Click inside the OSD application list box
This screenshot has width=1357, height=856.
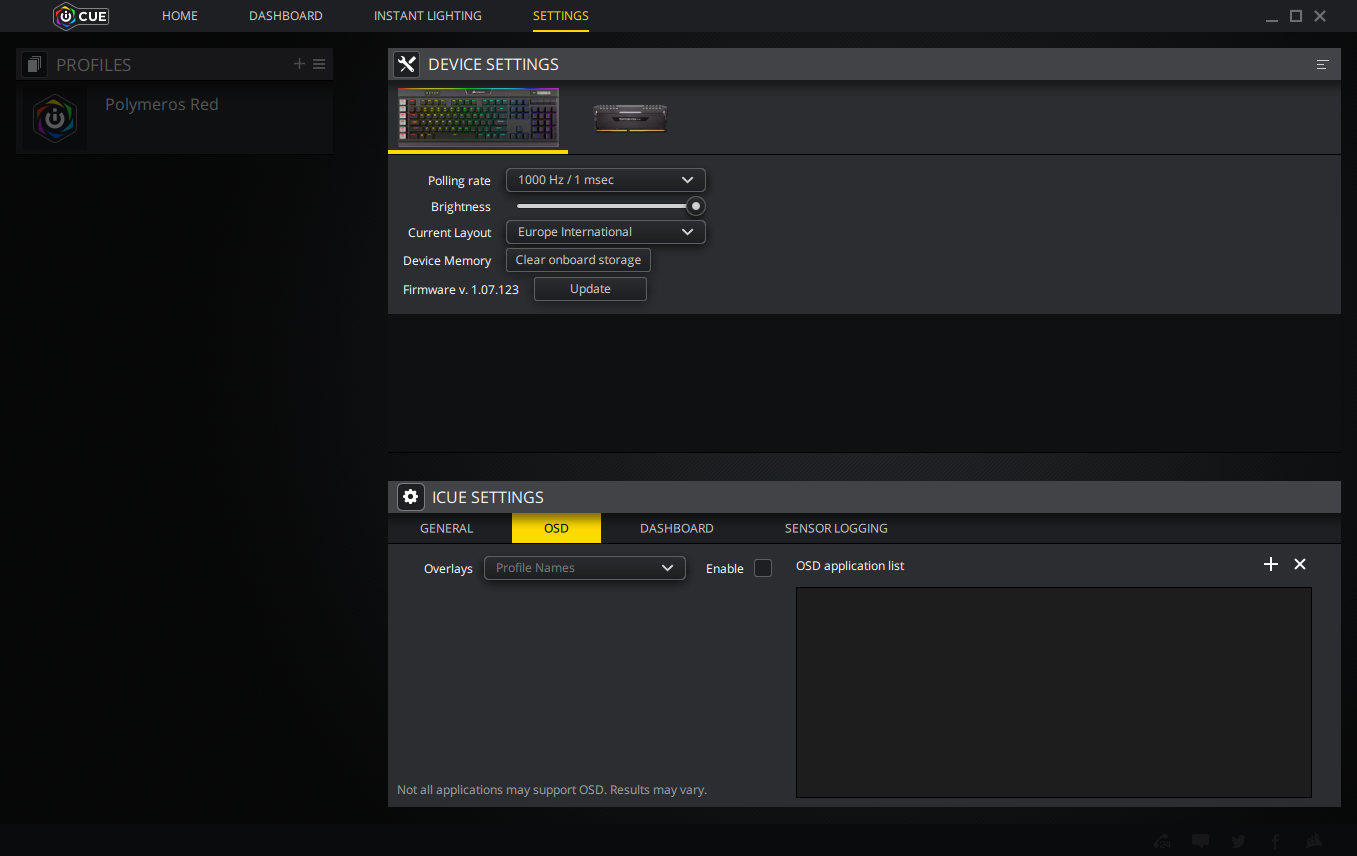click(x=1053, y=692)
